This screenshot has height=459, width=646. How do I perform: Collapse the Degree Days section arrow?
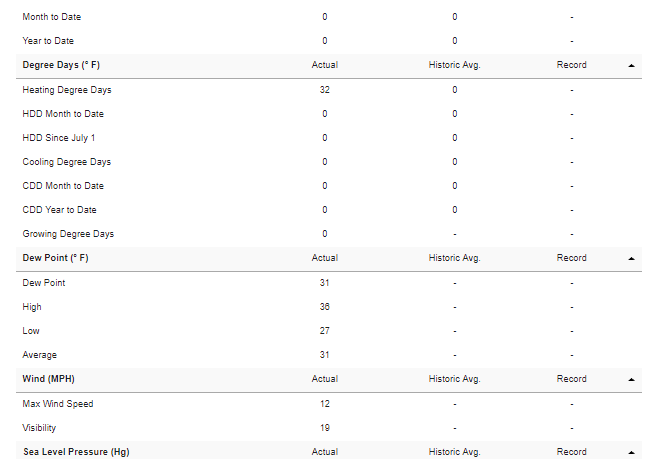pyautogui.click(x=631, y=66)
